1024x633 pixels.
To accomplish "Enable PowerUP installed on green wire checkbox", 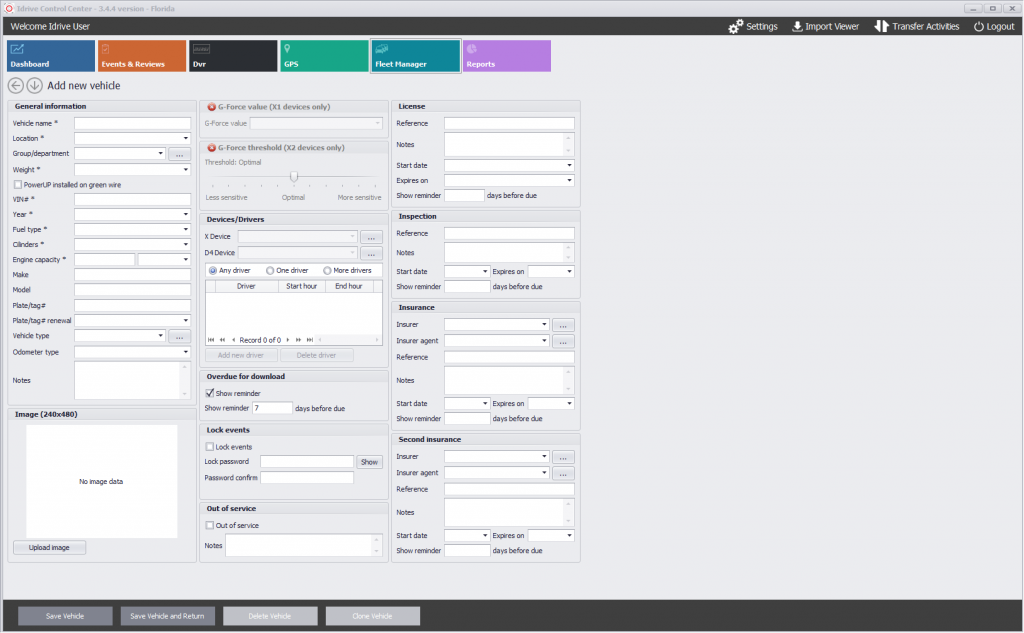I will coord(18,185).
